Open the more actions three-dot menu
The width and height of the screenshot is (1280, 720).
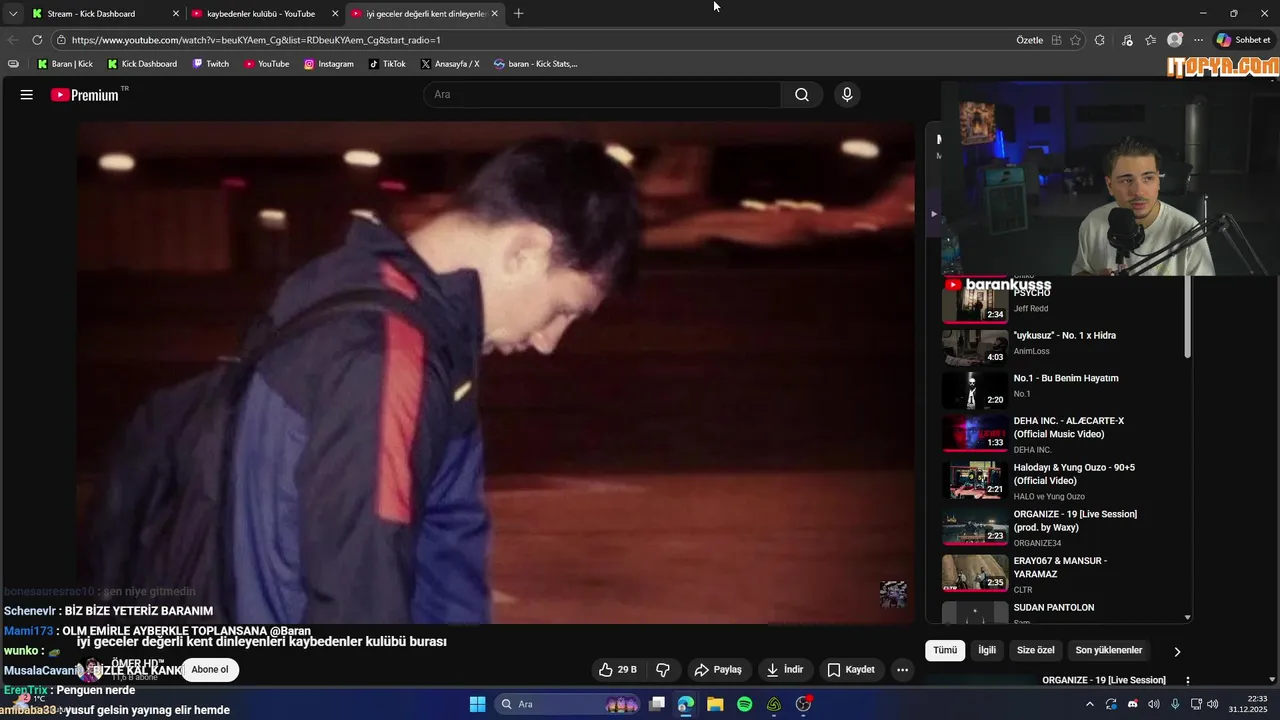tap(902, 670)
